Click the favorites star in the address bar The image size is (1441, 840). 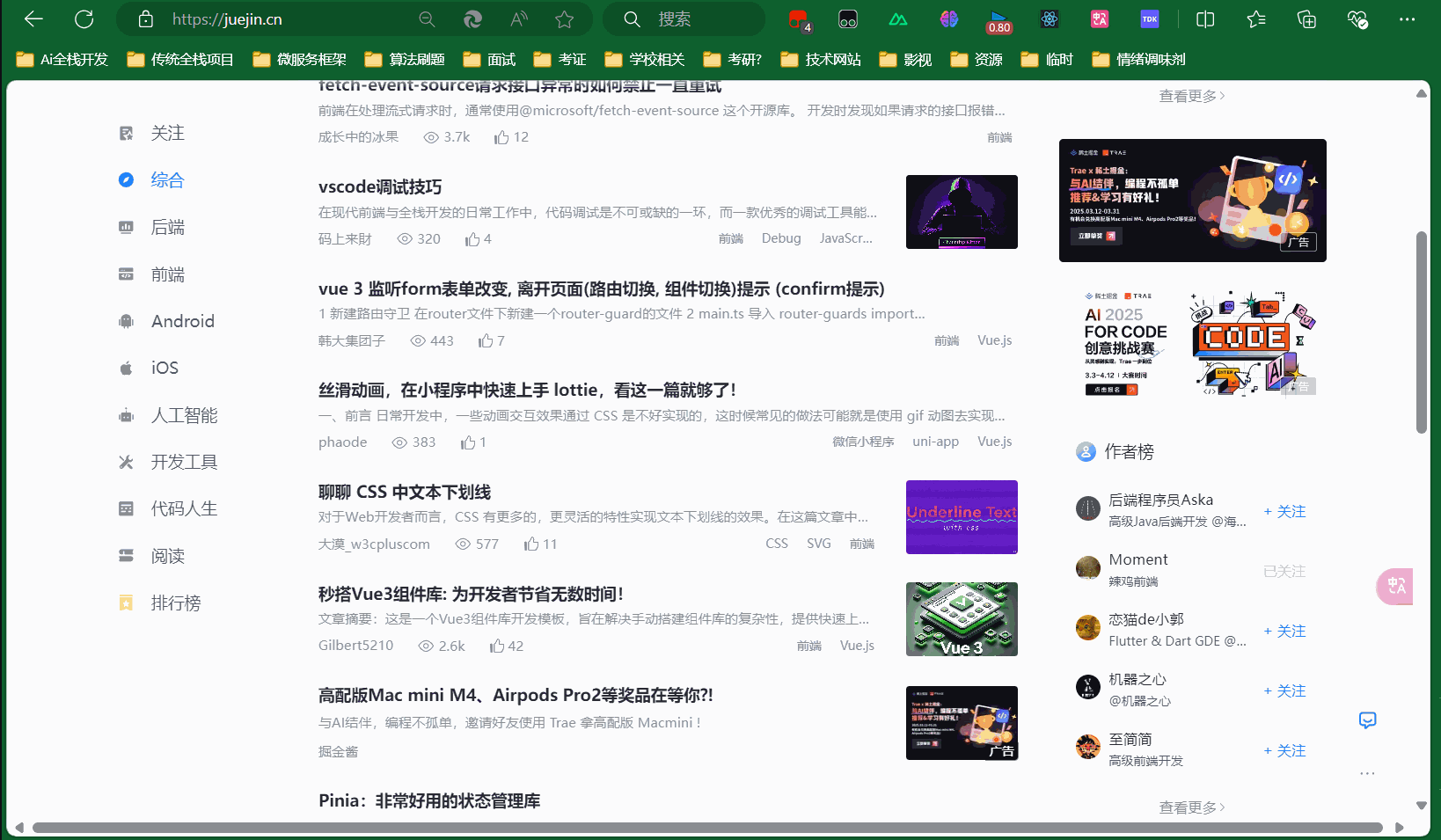565,18
